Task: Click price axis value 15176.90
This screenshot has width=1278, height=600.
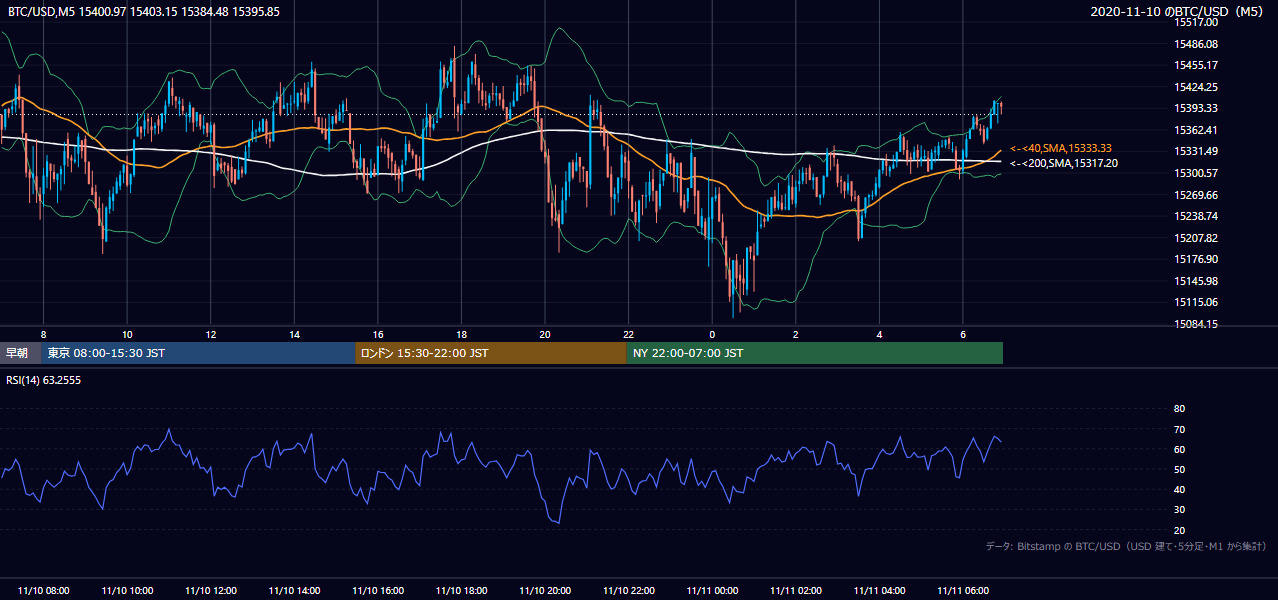Action: 1196,259
